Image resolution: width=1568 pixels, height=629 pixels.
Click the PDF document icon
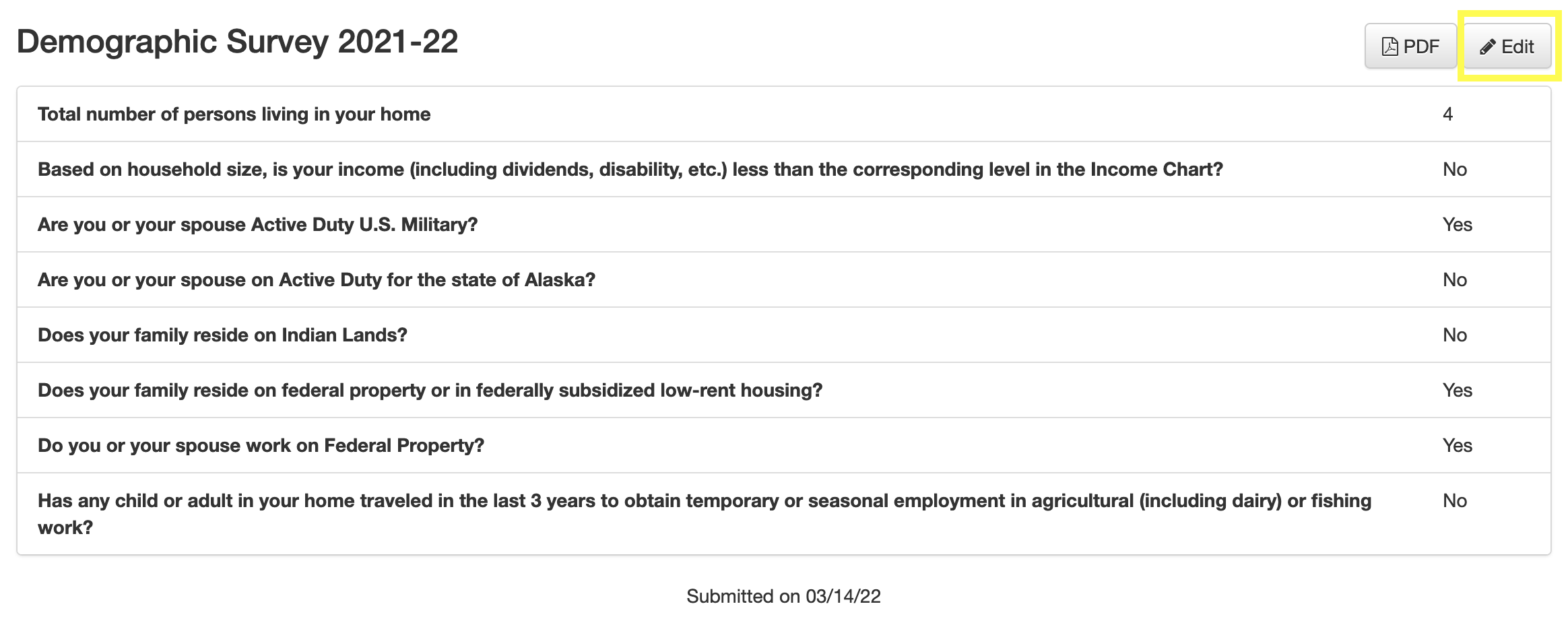point(1390,46)
